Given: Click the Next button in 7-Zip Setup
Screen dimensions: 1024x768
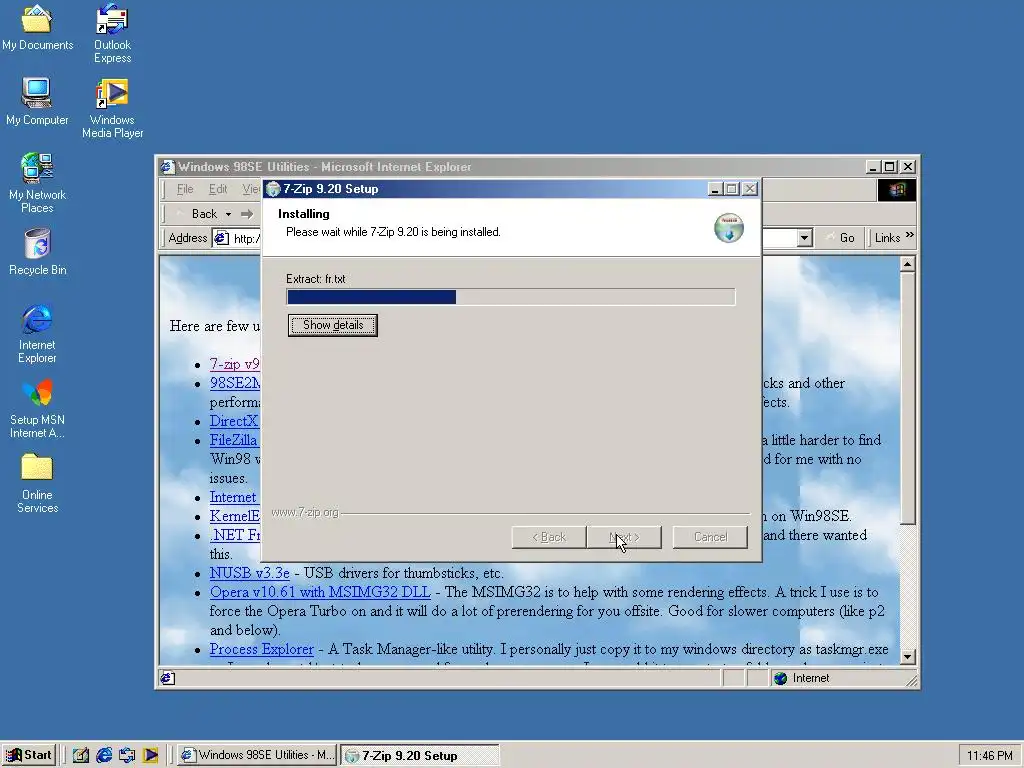Looking at the screenshot, I should point(624,537).
